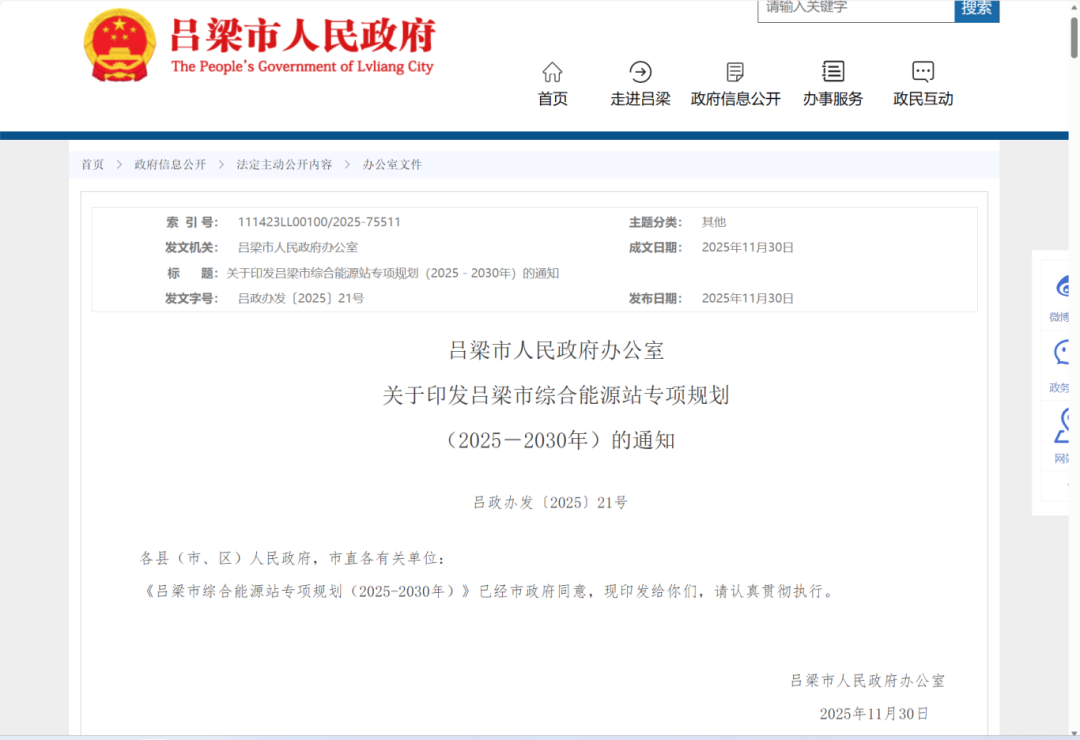
Task: Click the 办事服务 notebook icon
Action: [832, 72]
